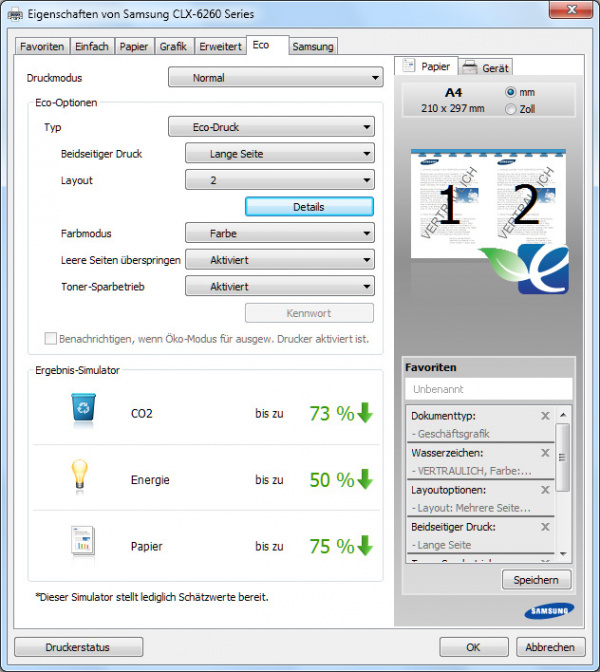Delete the Beidseitiger Druck entry with X

point(545,526)
